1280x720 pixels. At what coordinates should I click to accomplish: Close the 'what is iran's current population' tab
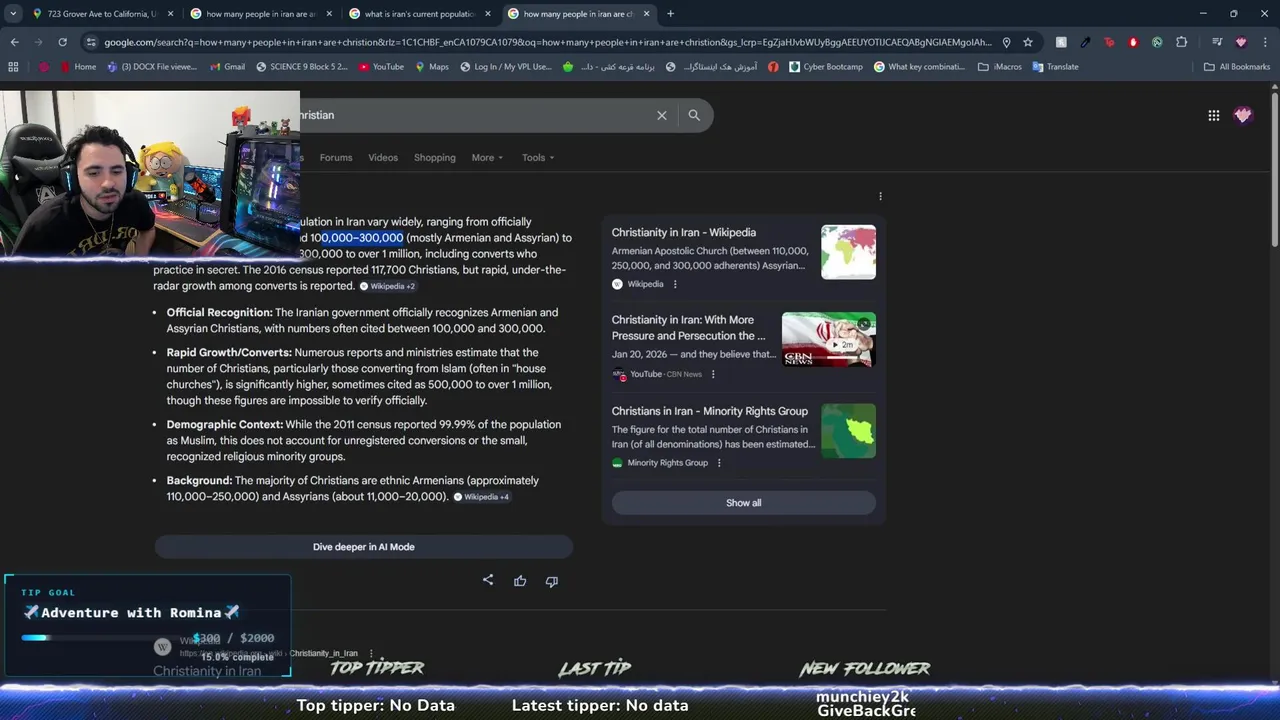point(488,14)
